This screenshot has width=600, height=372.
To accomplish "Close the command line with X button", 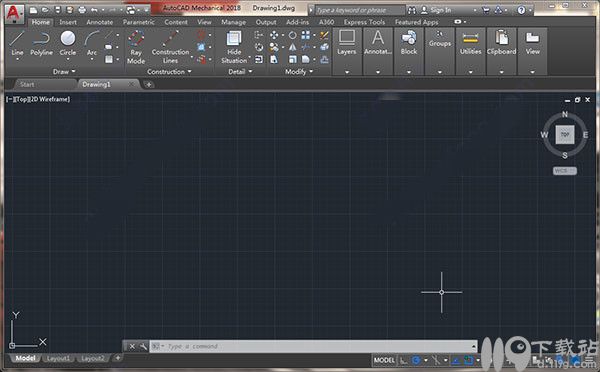I will [132, 346].
